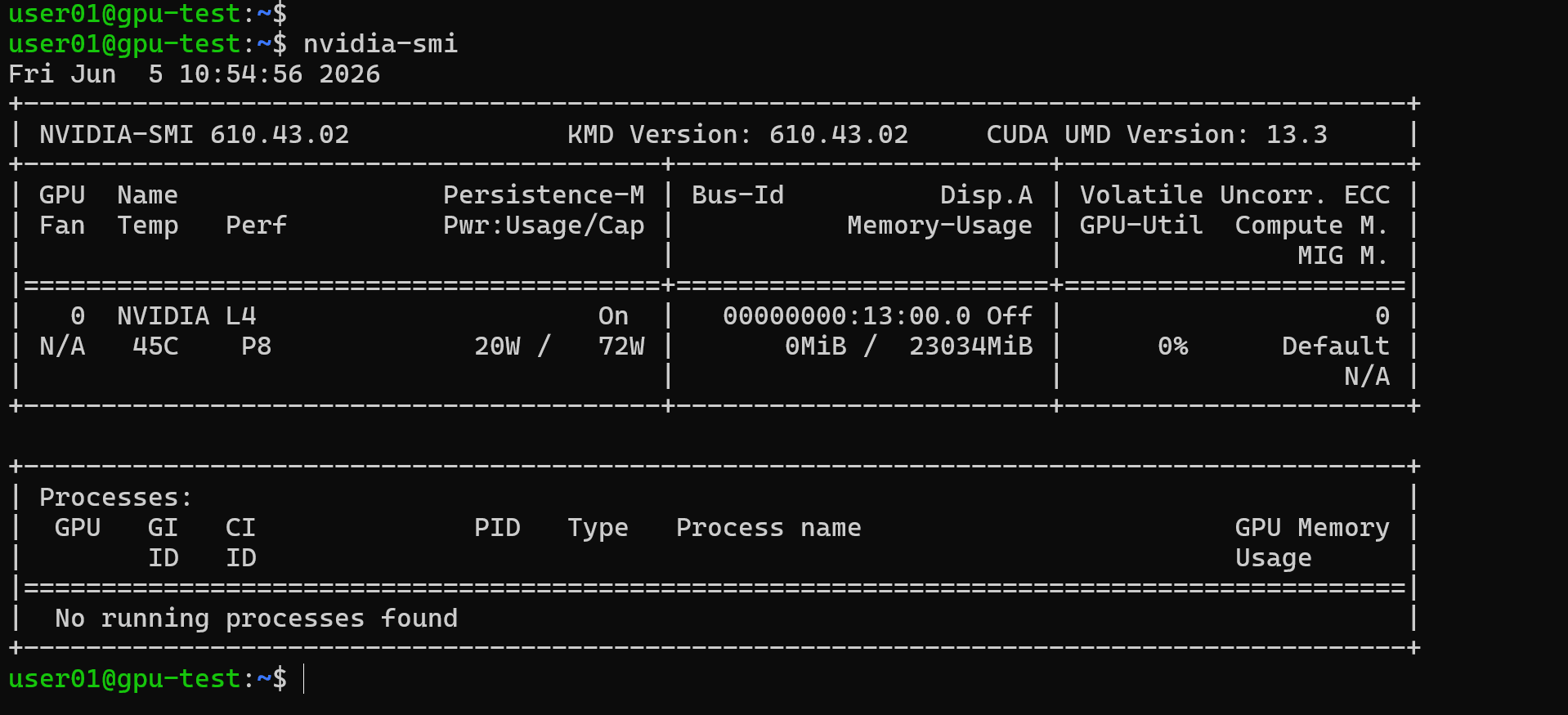Click the Bus-Id value 00000000:13:00.0
1568x715 pixels.
pyautogui.click(x=847, y=316)
